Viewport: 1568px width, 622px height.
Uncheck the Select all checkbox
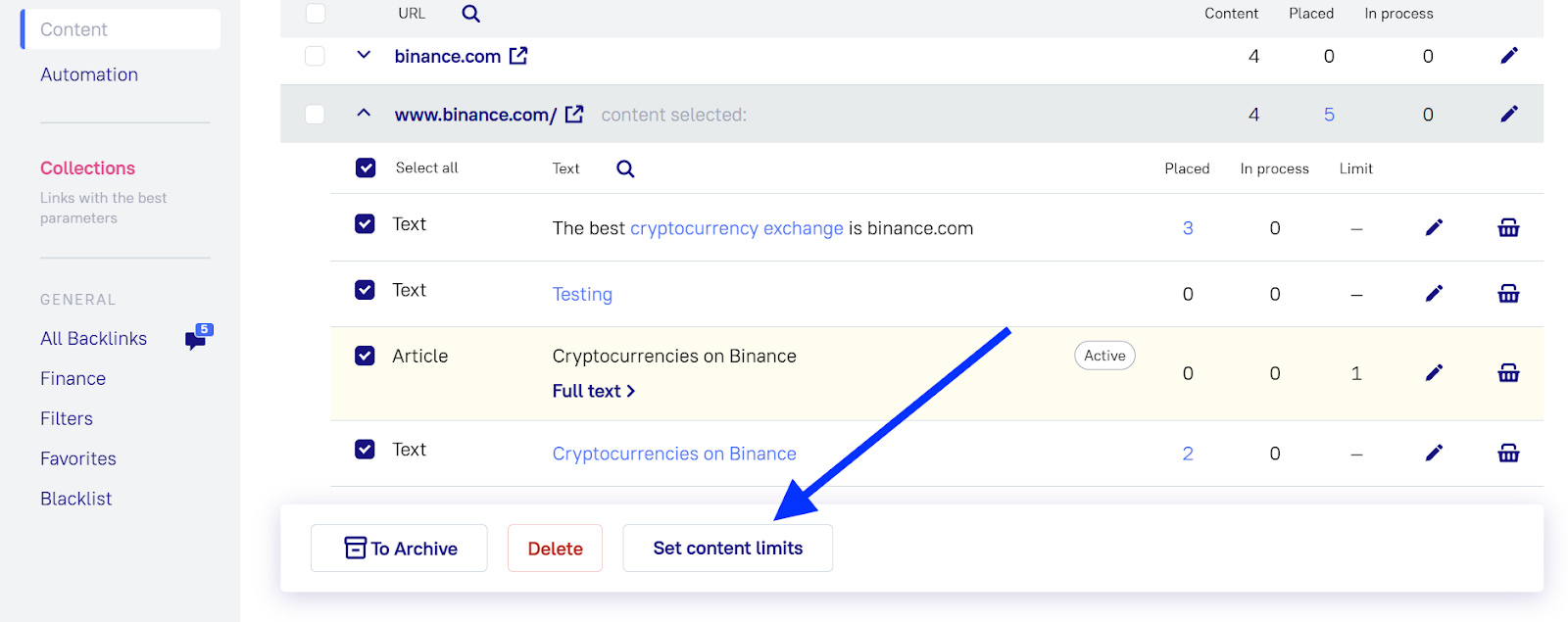(x=366, y=167)
